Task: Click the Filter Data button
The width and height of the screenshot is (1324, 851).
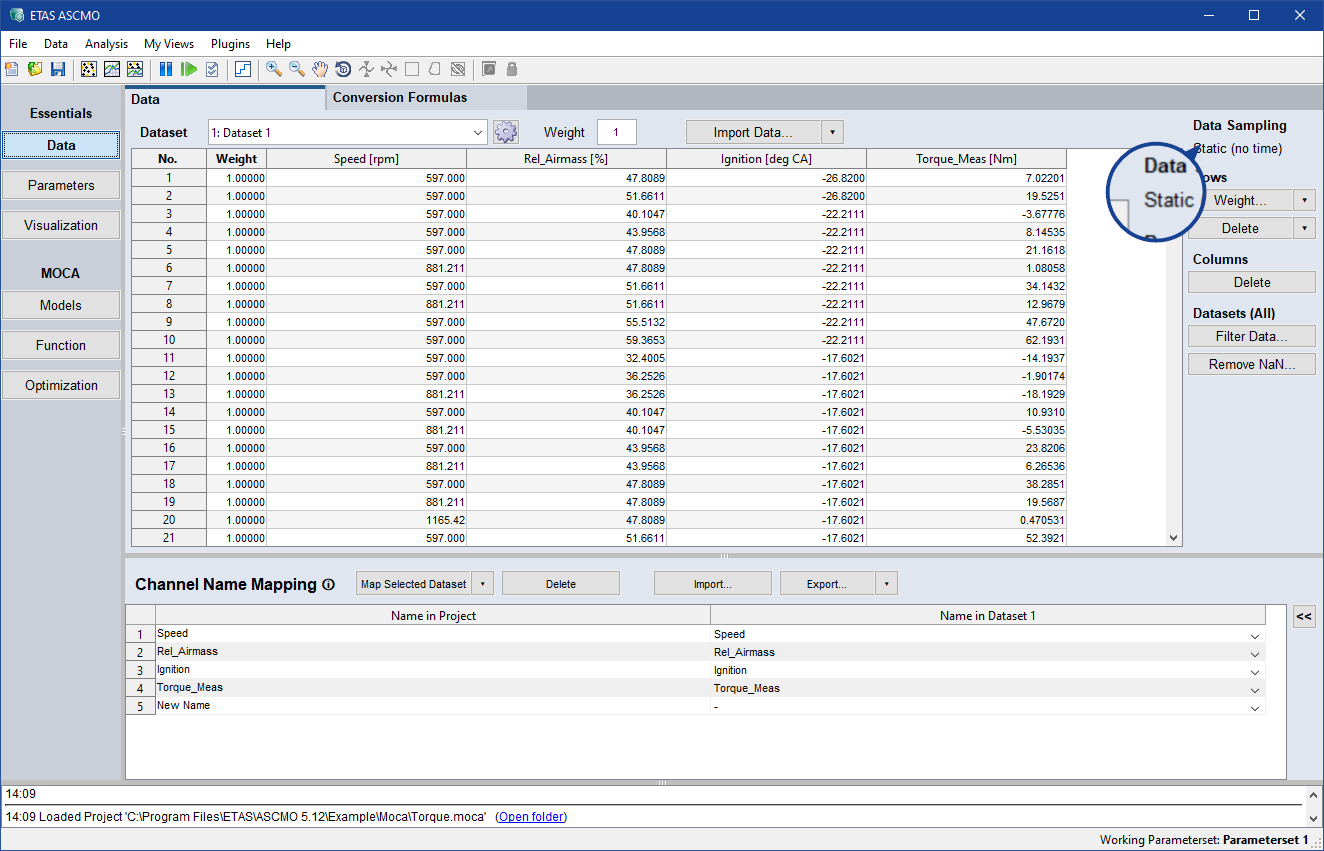Action: 1251,336
